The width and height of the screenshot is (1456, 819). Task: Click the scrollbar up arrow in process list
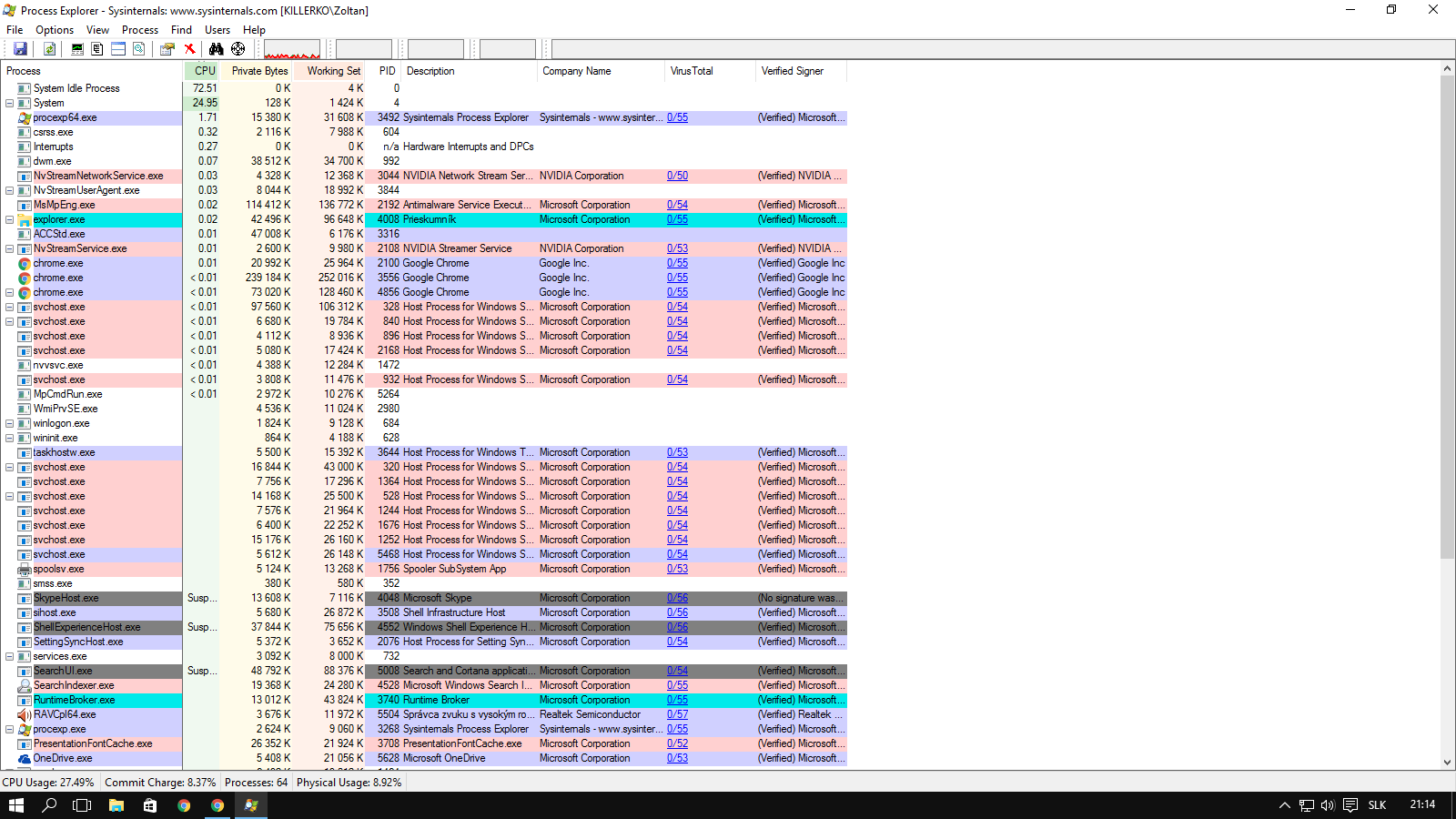click(1447, 68)
